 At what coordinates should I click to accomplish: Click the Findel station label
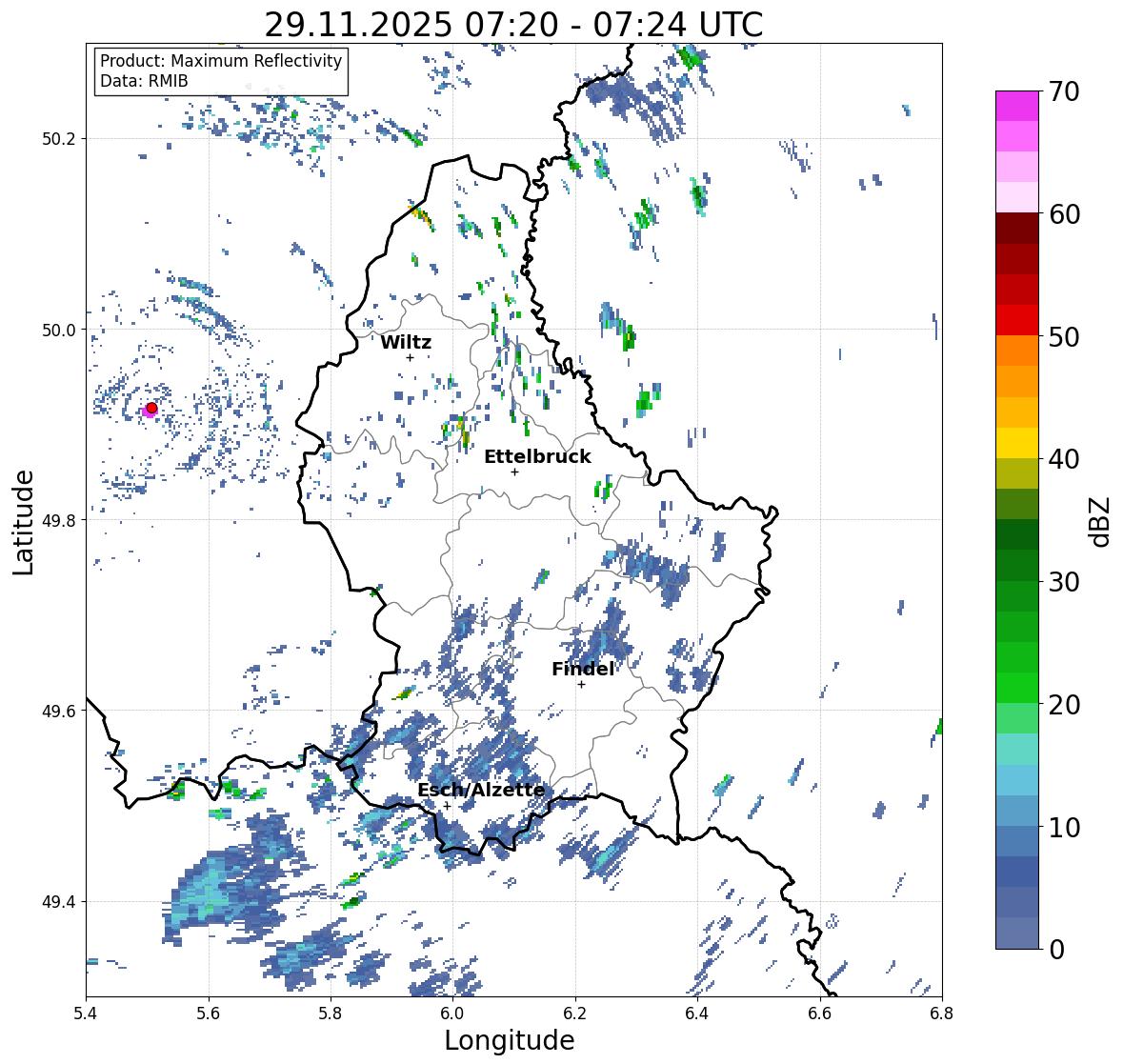coord(582,669)
